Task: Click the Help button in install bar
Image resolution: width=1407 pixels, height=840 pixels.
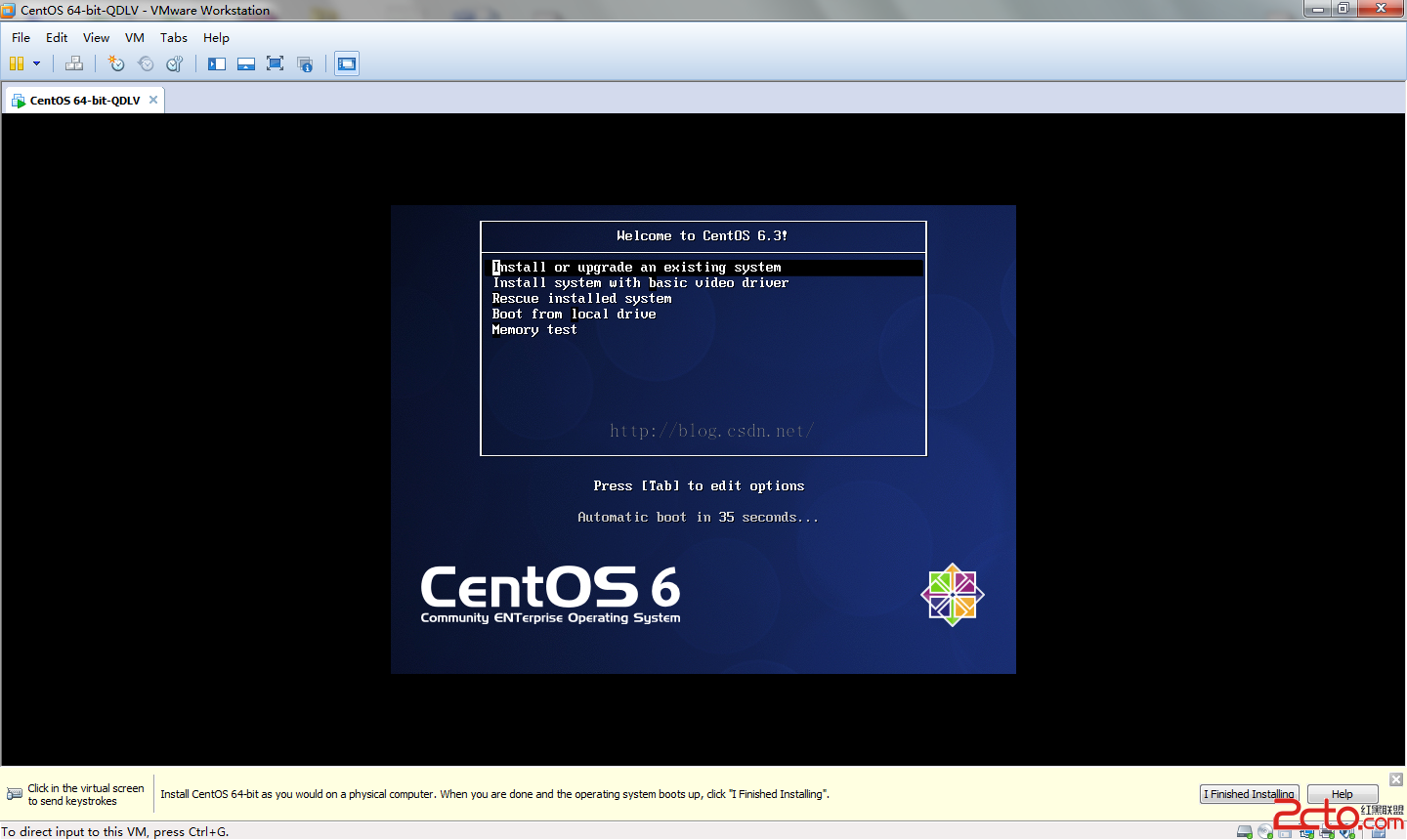Action: [1343, 794]
